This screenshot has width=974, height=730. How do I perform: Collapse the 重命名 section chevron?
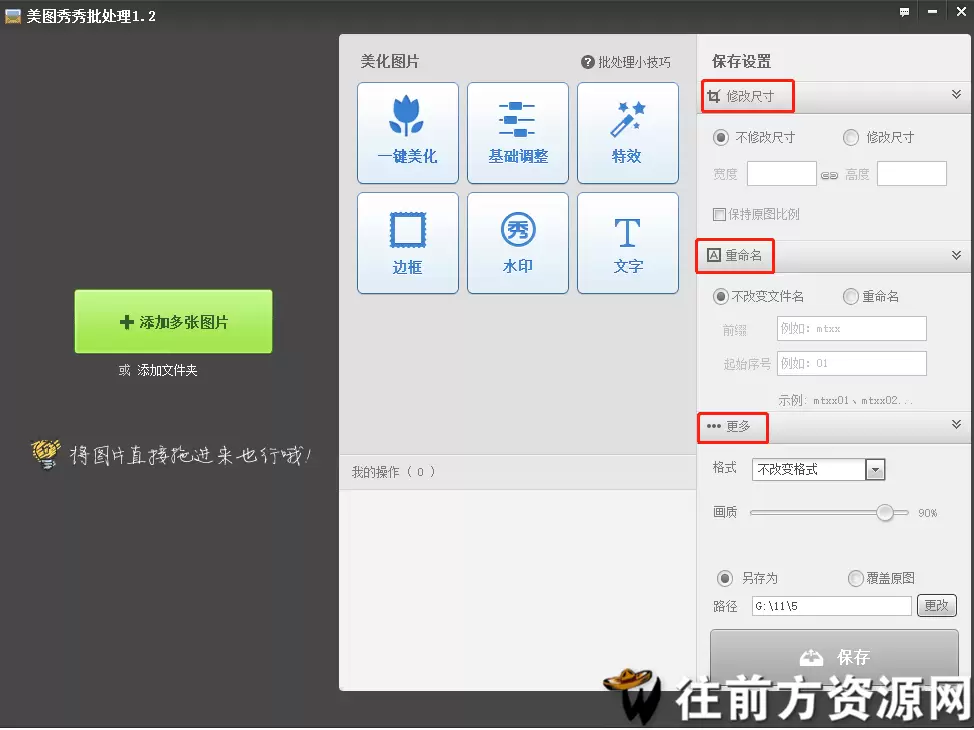(x=957, y=255)
